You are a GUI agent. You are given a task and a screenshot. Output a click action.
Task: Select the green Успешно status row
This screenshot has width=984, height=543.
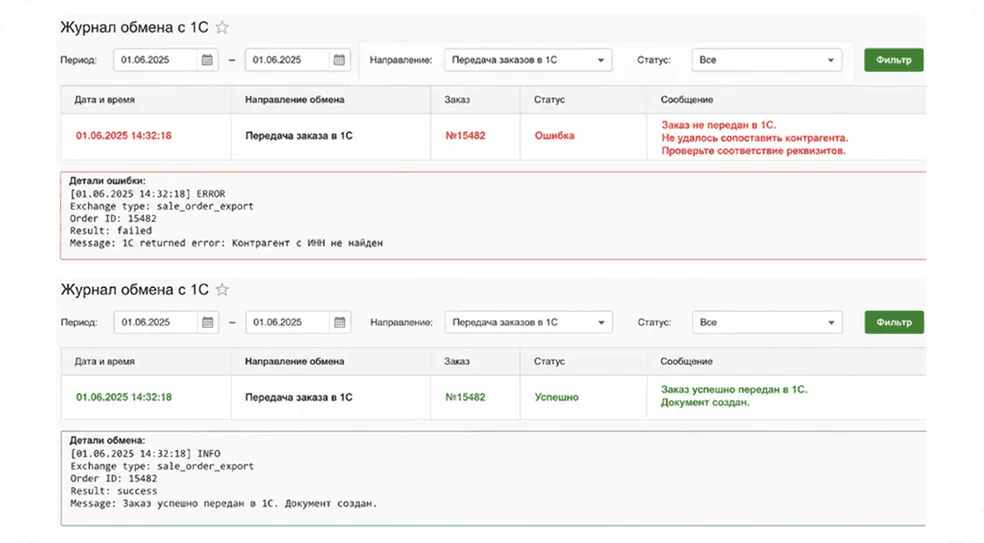493,397
